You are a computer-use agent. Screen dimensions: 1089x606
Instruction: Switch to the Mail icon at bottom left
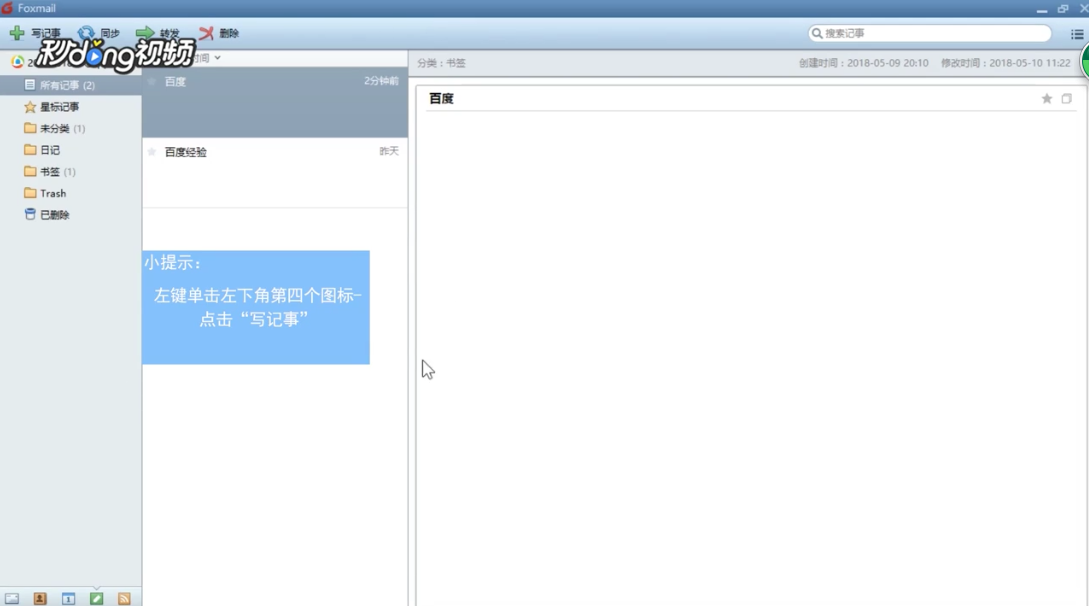click(12, 597)
